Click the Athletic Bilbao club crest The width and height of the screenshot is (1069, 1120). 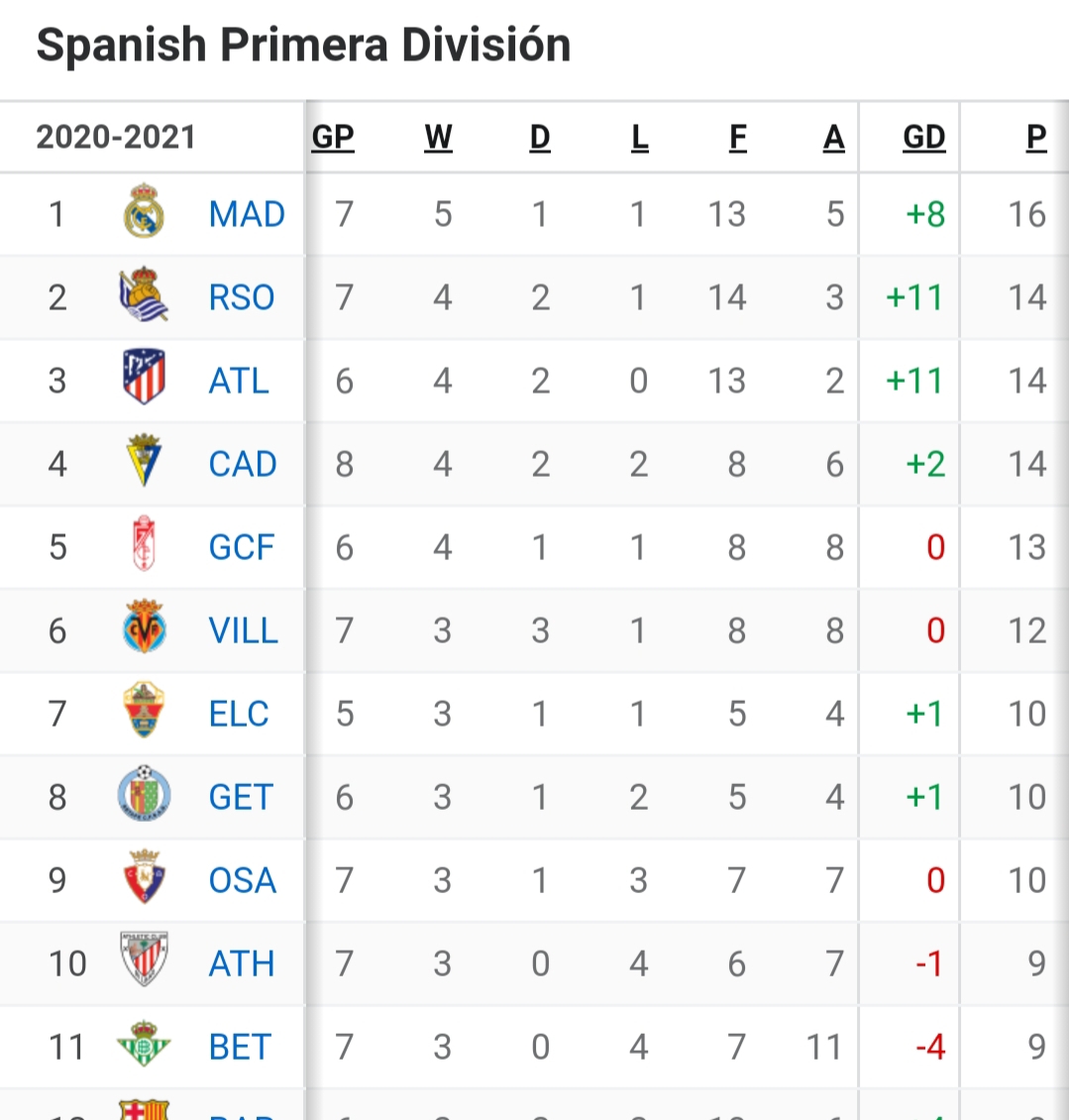[144, 961]
